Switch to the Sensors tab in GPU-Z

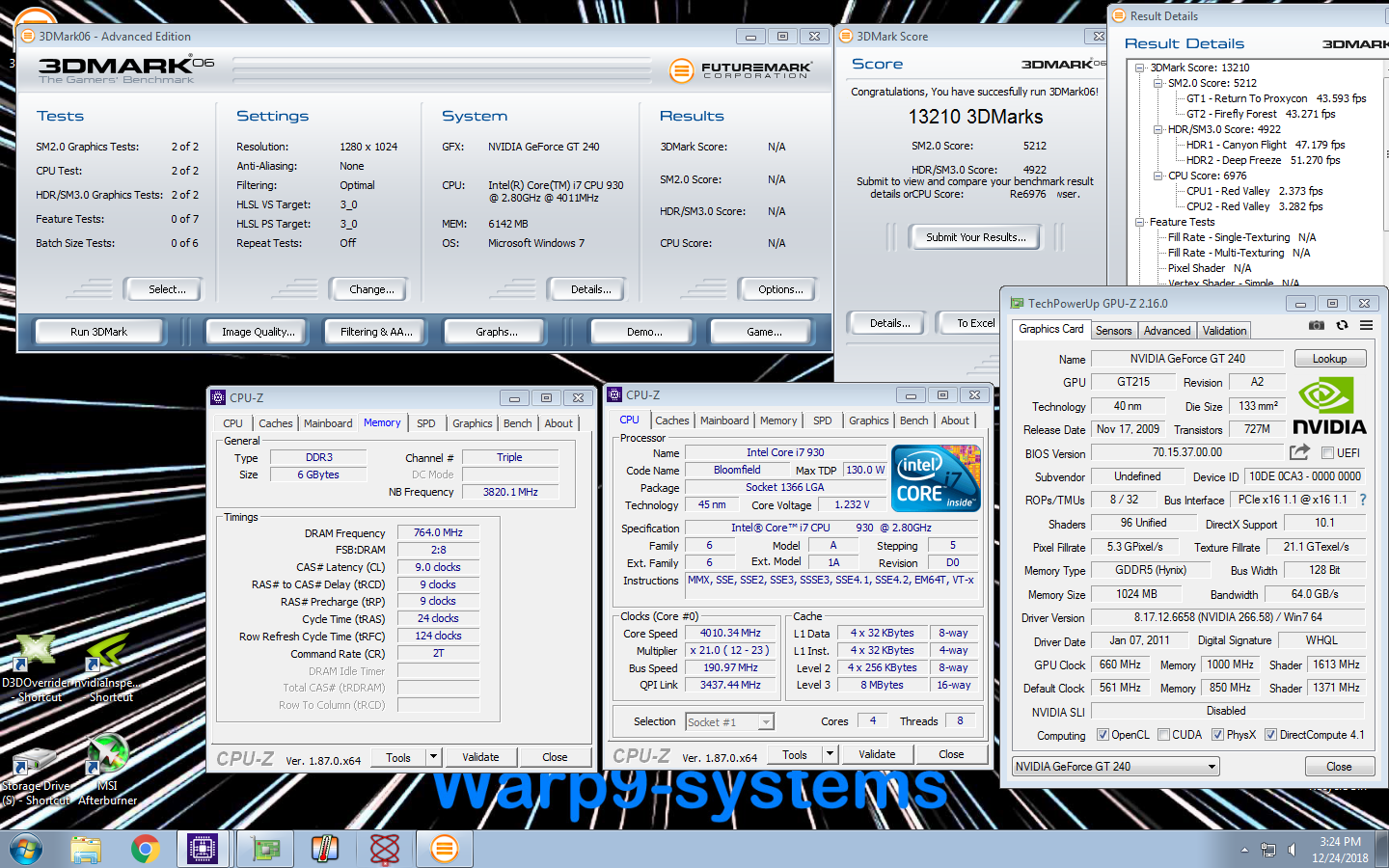point(1113,330)
